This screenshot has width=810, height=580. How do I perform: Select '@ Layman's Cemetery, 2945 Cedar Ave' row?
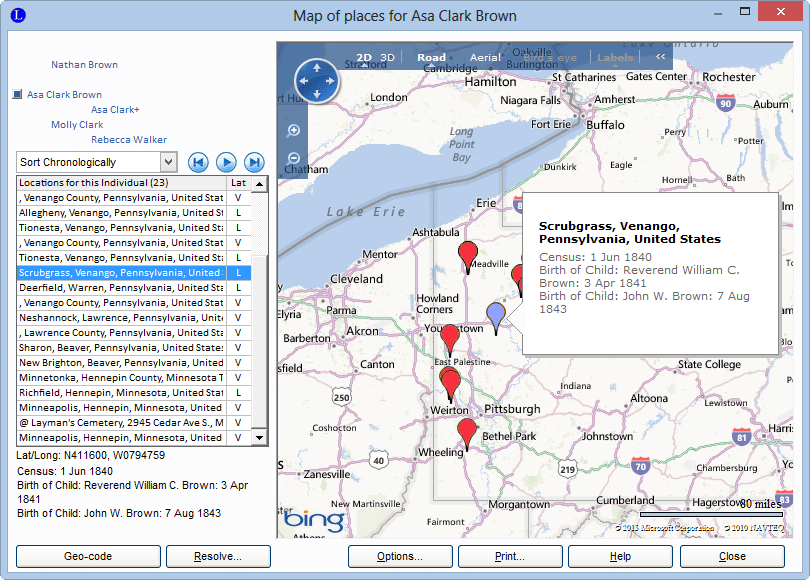[x=134, y=422]
